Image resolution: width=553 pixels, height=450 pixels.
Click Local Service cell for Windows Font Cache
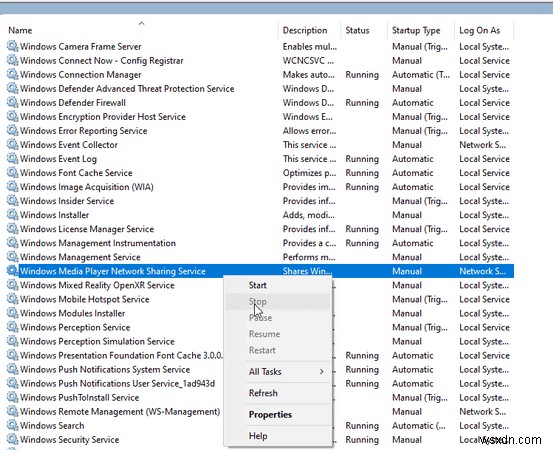pyautogui.click(x=484, y=173)
